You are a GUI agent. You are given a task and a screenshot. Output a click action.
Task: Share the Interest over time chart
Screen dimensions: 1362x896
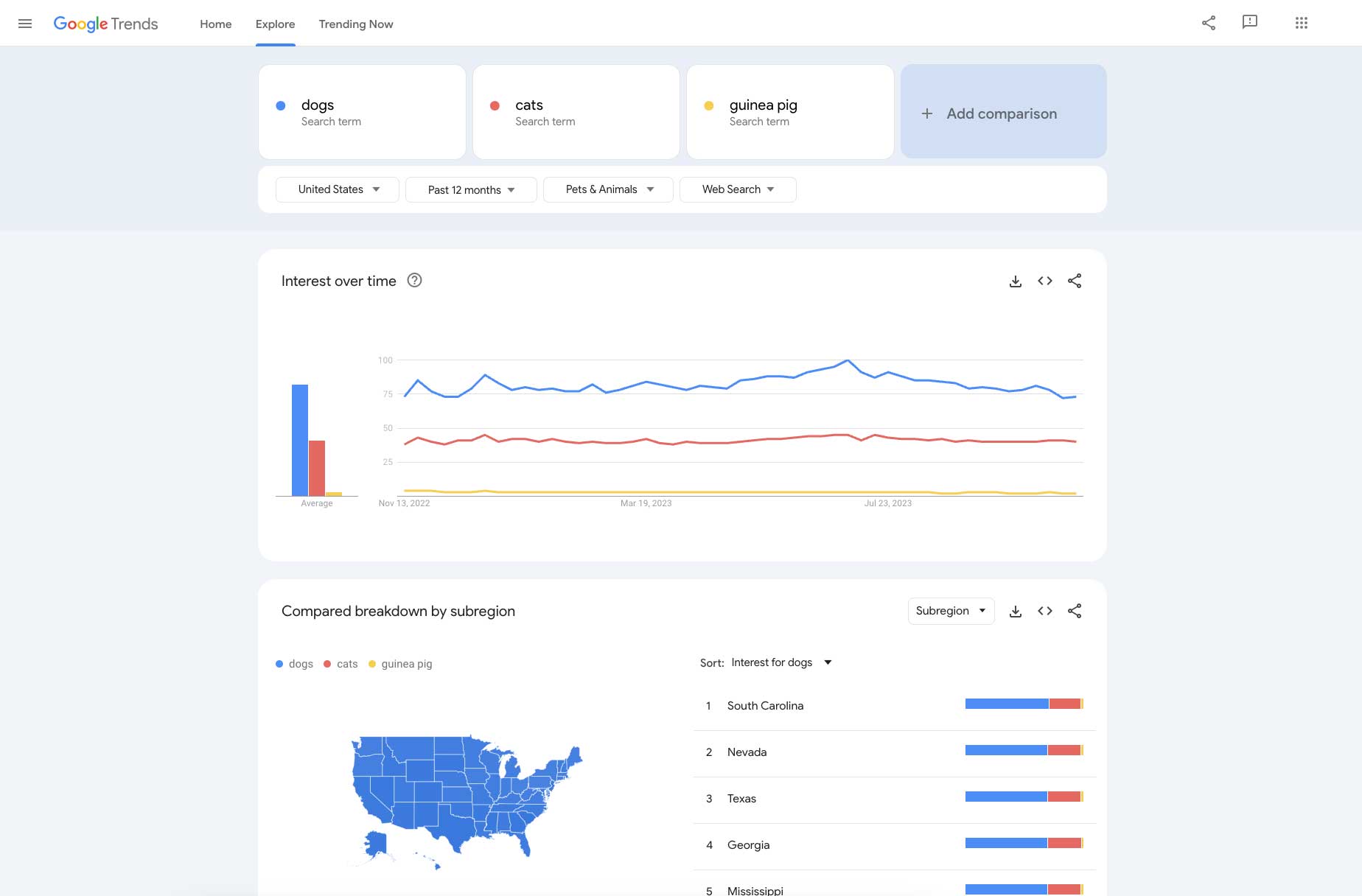pyautogui.click(x=1075, y=281)
